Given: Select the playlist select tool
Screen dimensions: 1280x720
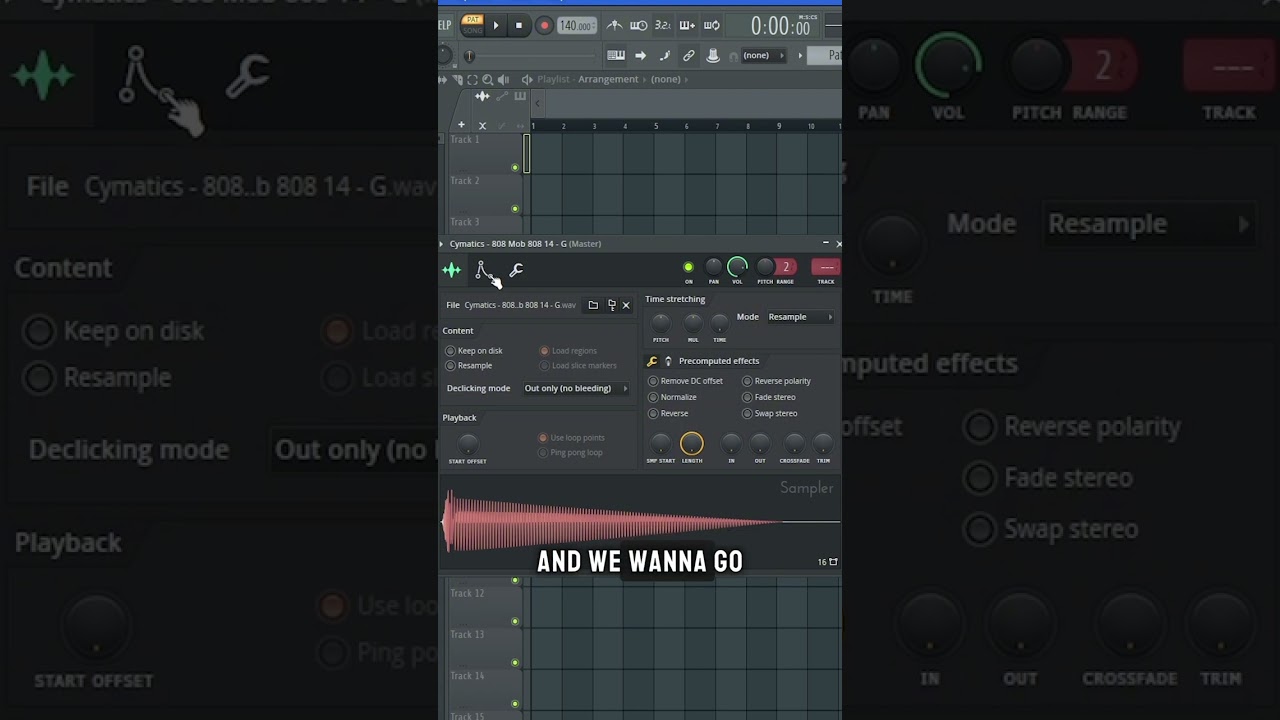Looking at the screenshot, I should click(x=472, y=79).
